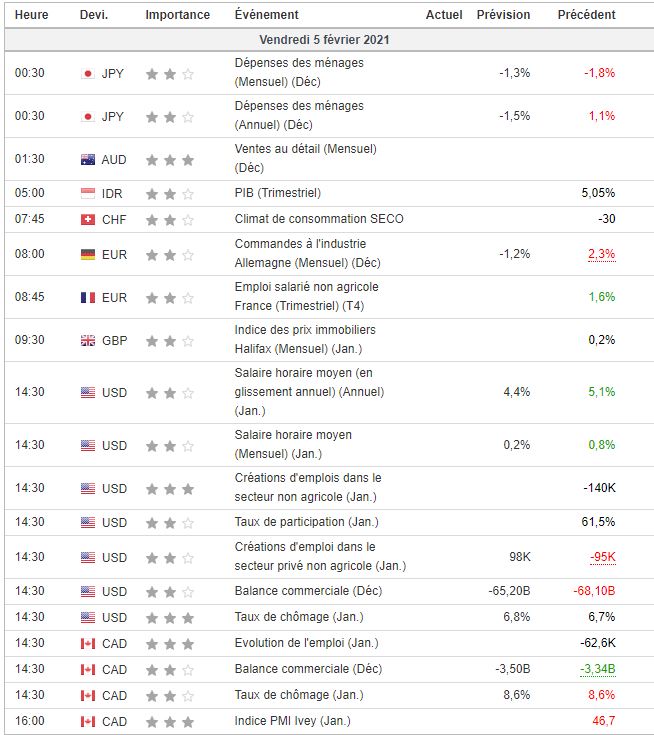Viewport: 654px width, 735px height.
Task: Click the Swiss flag icon next to CHF
Action: pos(87,219)
